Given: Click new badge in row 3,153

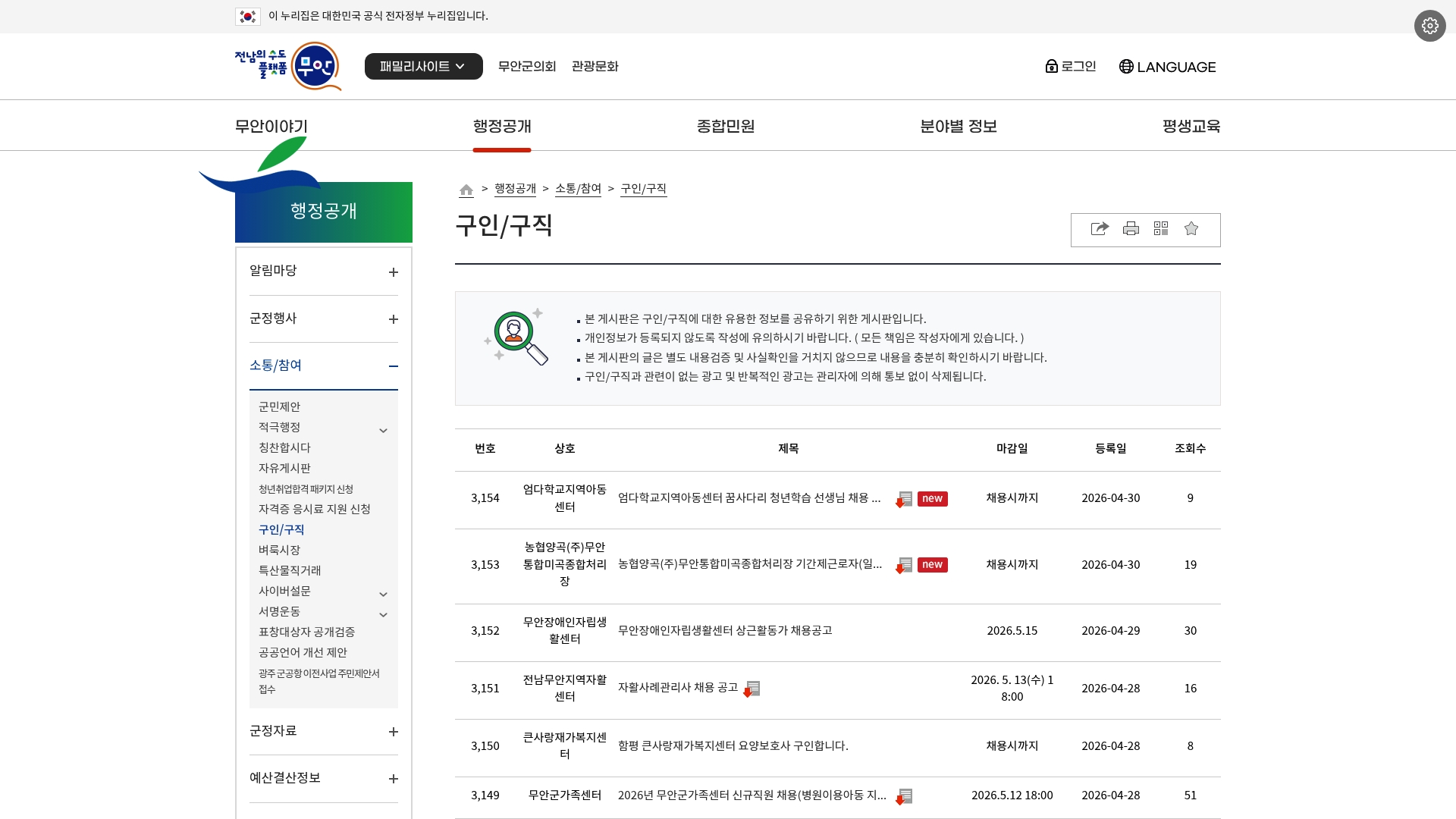Looking at the screenshot, I should pos(932,565).
